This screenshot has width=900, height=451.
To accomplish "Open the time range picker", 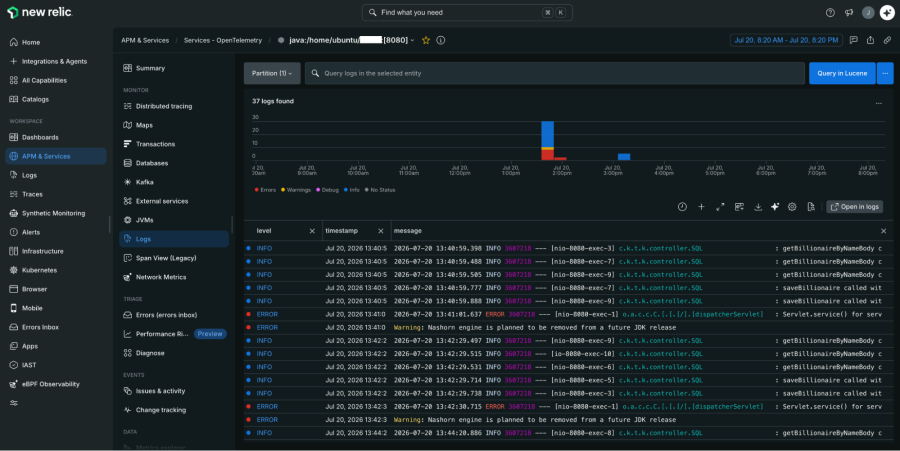I will pos(786,40).
